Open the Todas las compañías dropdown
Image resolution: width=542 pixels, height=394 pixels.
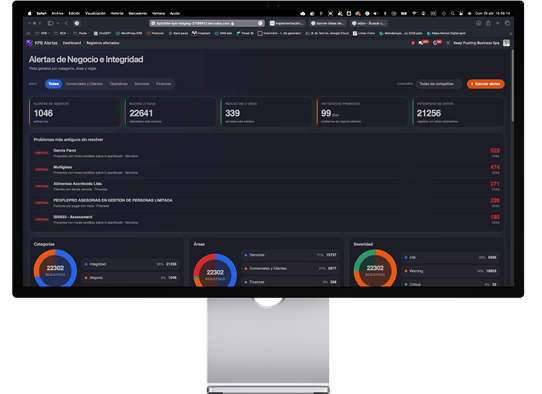439,84
